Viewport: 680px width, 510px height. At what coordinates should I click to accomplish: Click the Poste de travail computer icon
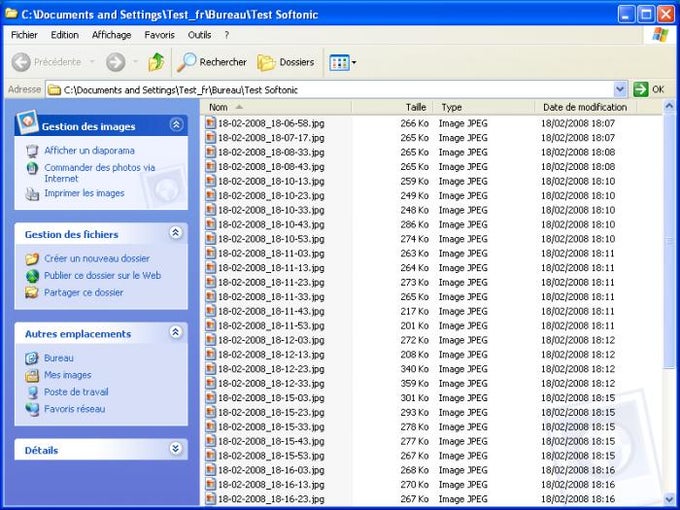(x=32, y=392)
